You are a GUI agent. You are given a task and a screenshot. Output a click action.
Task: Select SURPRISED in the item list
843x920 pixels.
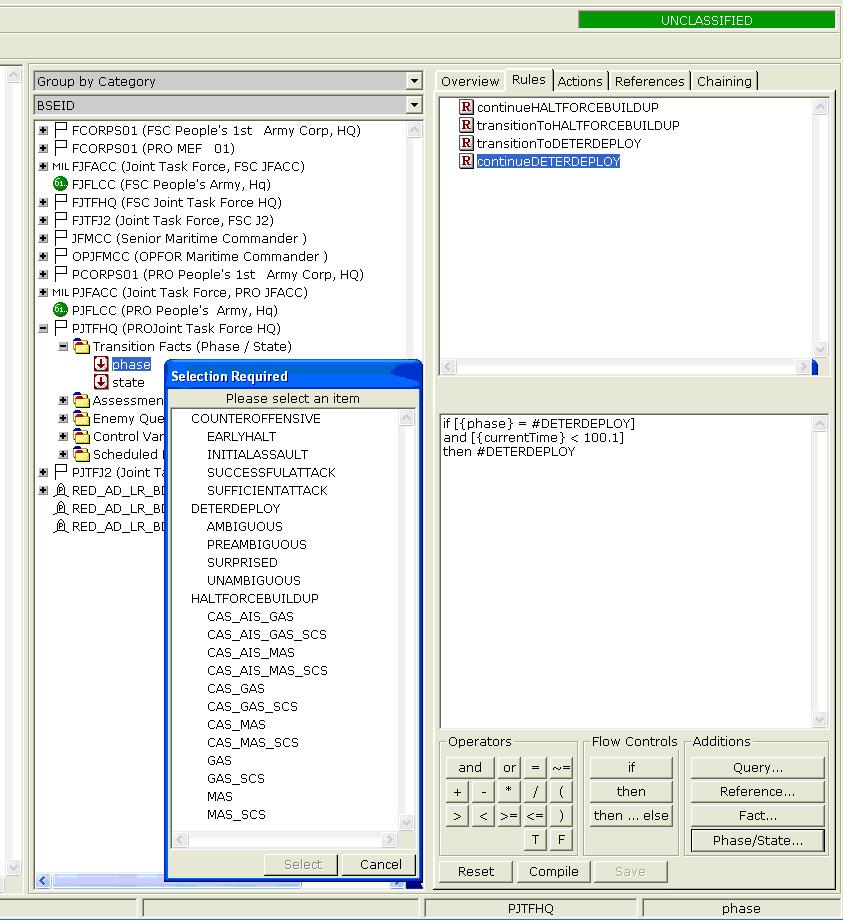click(242, 562)
